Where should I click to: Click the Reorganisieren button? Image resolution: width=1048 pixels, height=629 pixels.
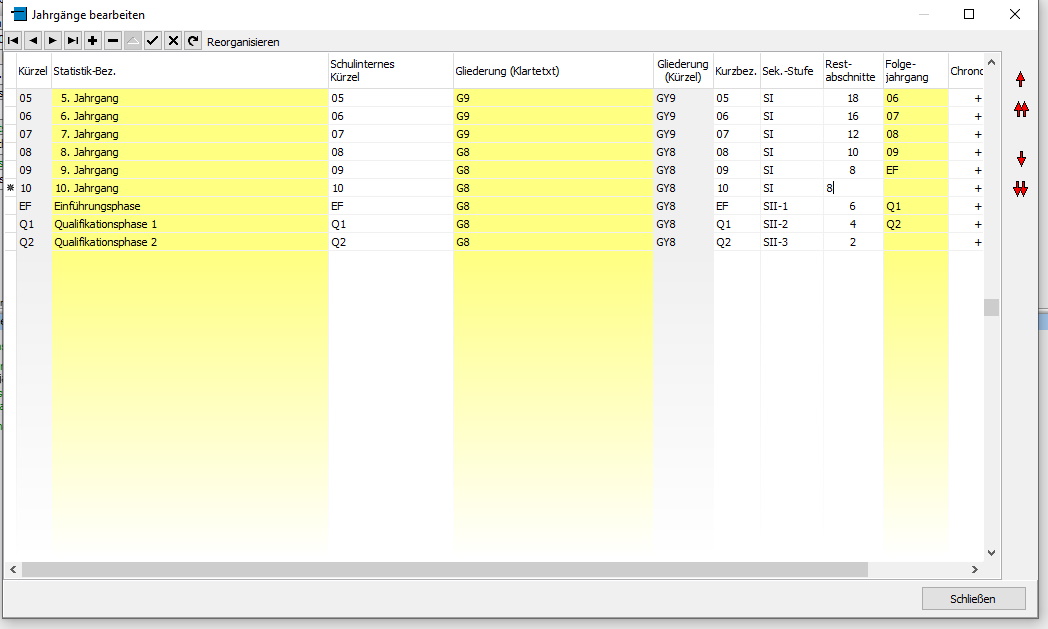click(243, 42)
